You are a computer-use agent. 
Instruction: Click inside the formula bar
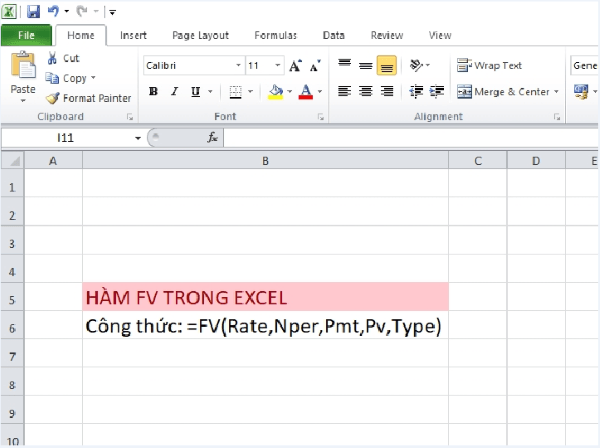(411, 138)
